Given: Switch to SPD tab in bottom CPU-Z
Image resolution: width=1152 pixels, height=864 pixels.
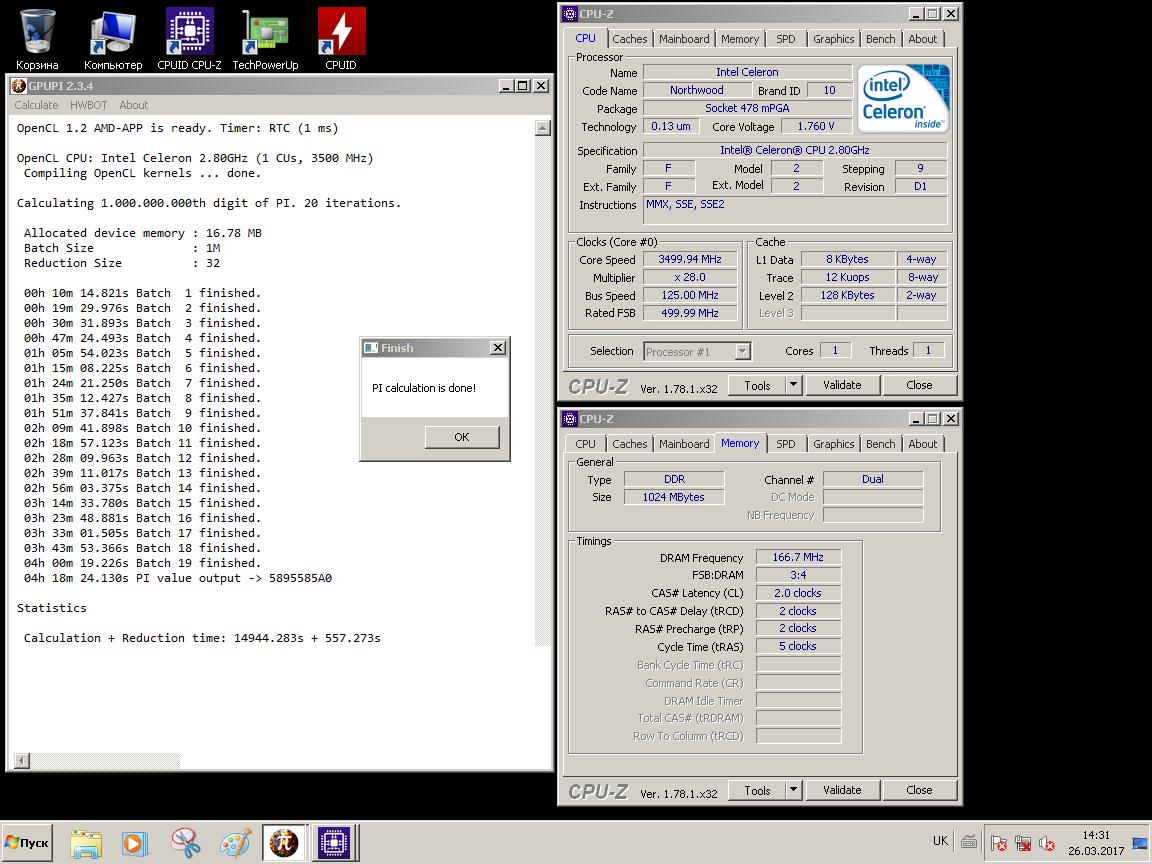Looking at the screenshot, I should coord(785,444).
